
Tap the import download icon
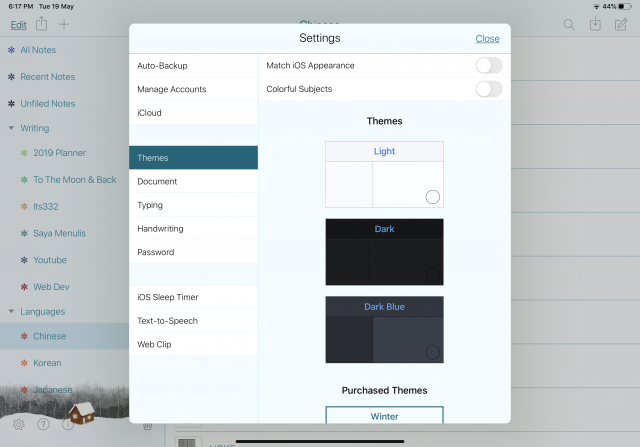tap(595, 24)
